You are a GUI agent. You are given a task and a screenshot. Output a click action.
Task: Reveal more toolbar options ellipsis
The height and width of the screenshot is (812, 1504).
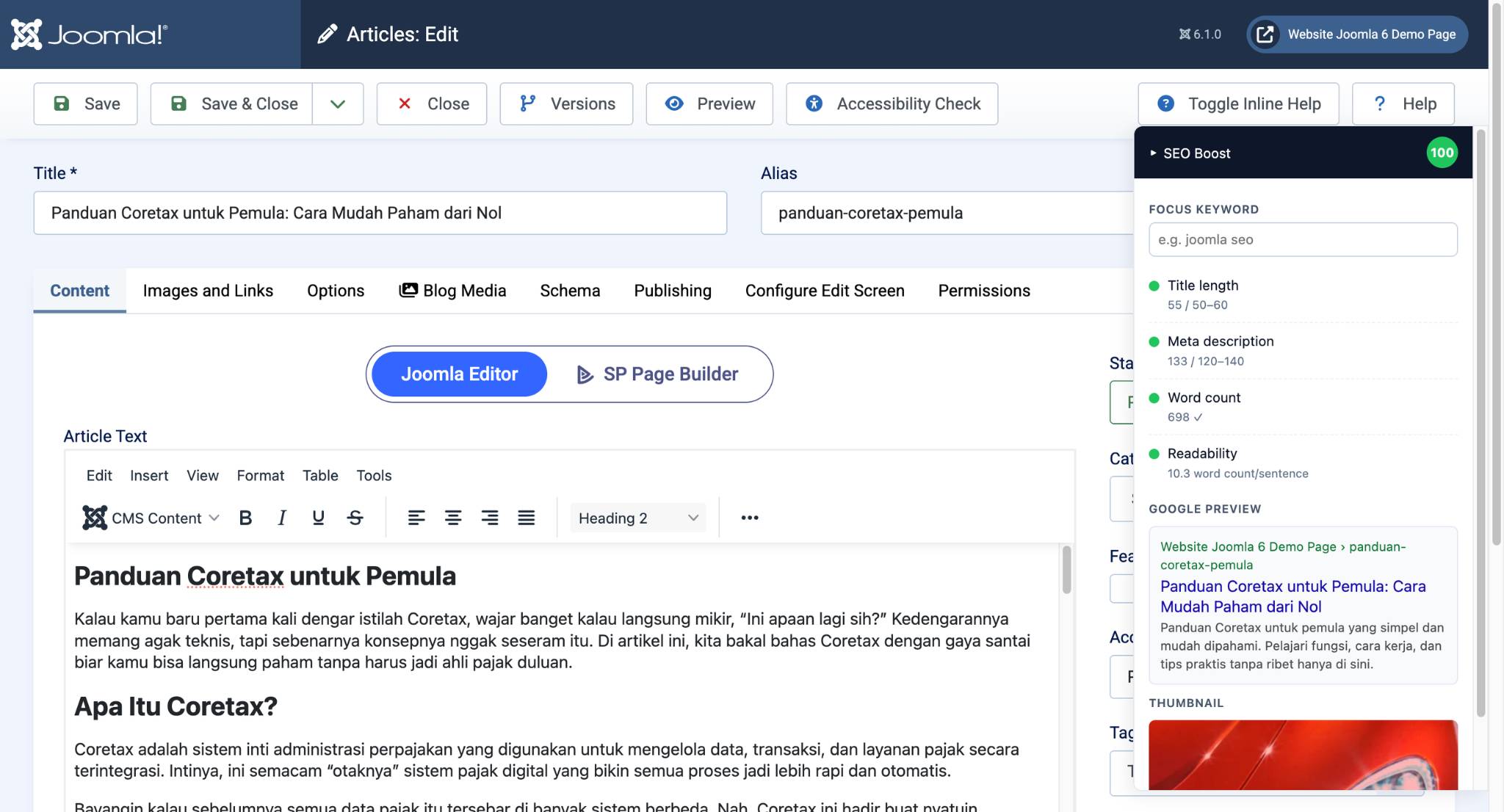pyautogui.click(x=750, y=518)
